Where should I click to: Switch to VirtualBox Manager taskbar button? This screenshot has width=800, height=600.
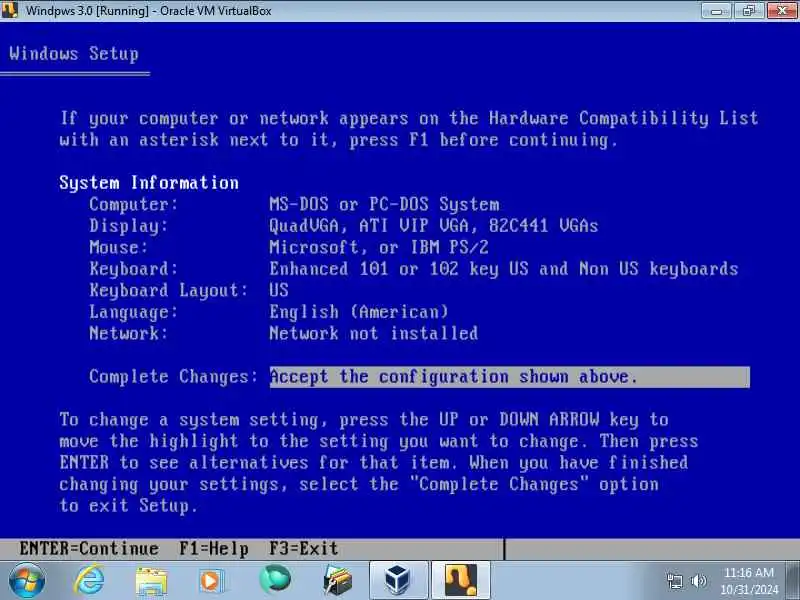tap(398, 581)
